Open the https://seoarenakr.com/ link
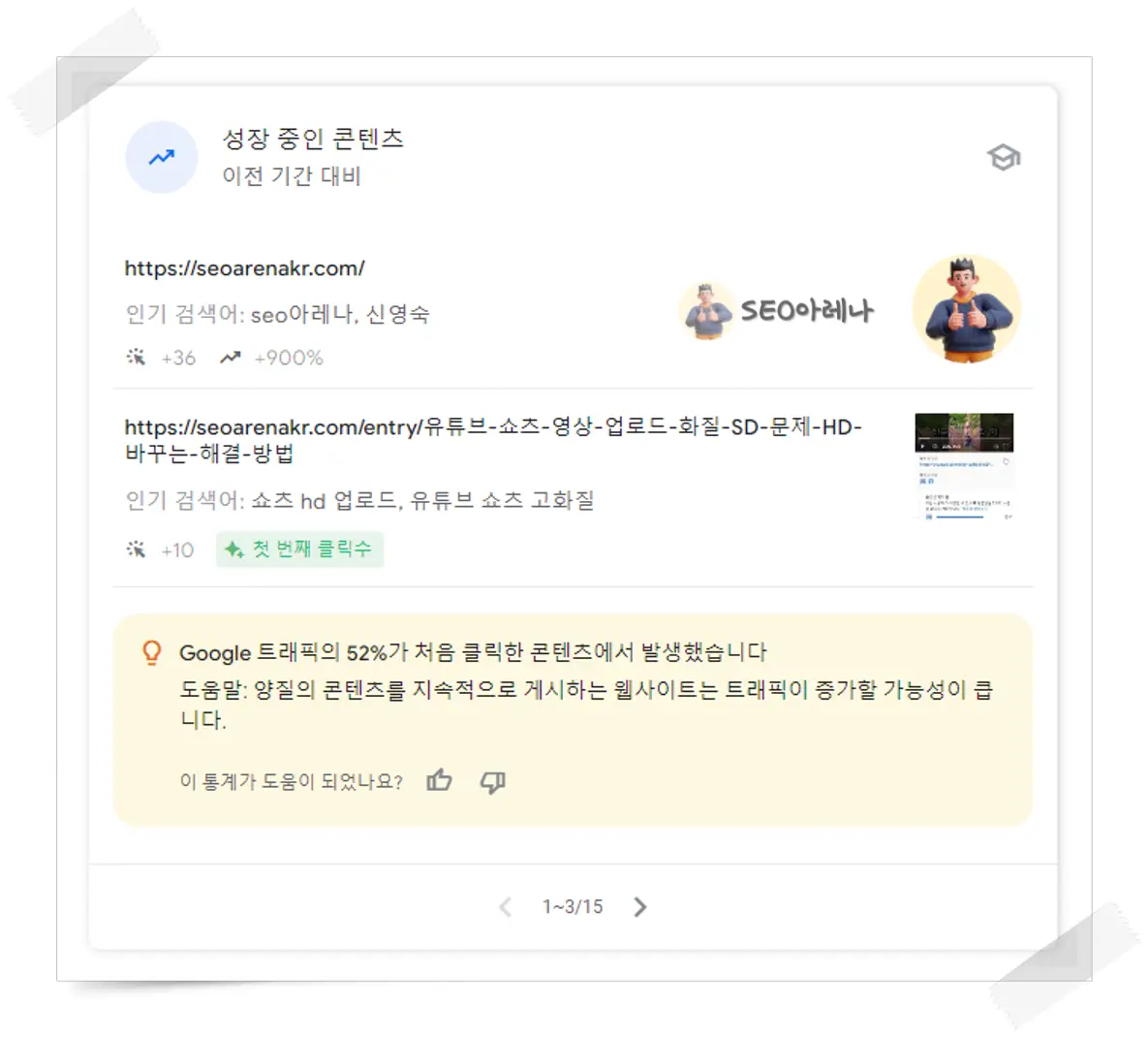1148x1037 pixels. [x=244, y=268]
